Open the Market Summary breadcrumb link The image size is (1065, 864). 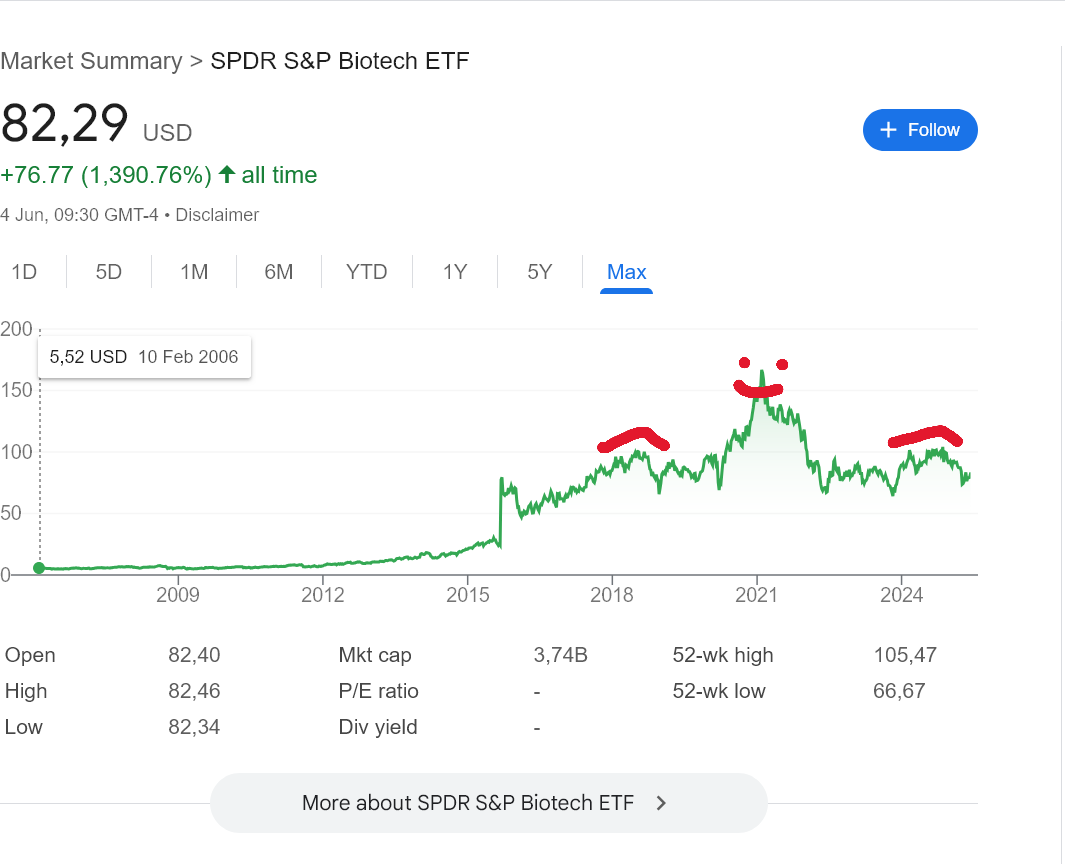[91, 61]
